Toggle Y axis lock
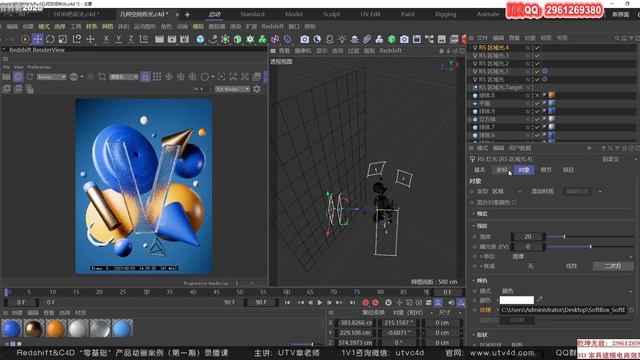Viewport: 640px width, 360px height. (118, 39)
